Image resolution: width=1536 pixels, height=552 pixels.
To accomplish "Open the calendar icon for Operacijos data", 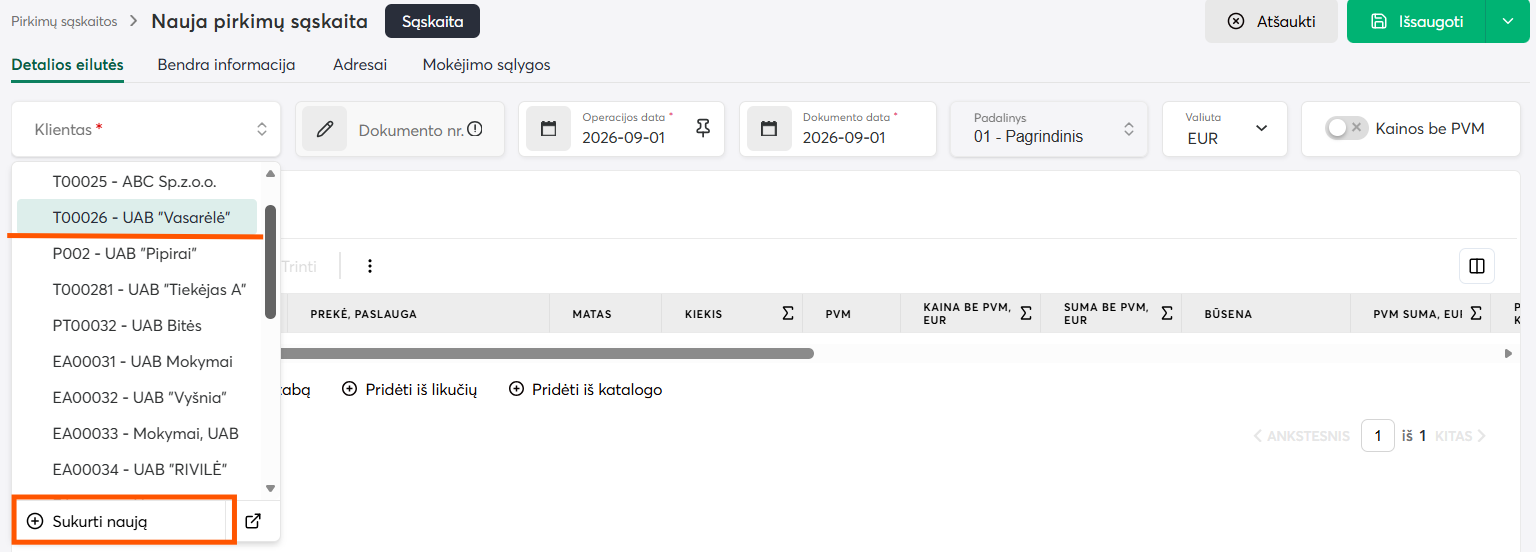I will coord(548,129).
